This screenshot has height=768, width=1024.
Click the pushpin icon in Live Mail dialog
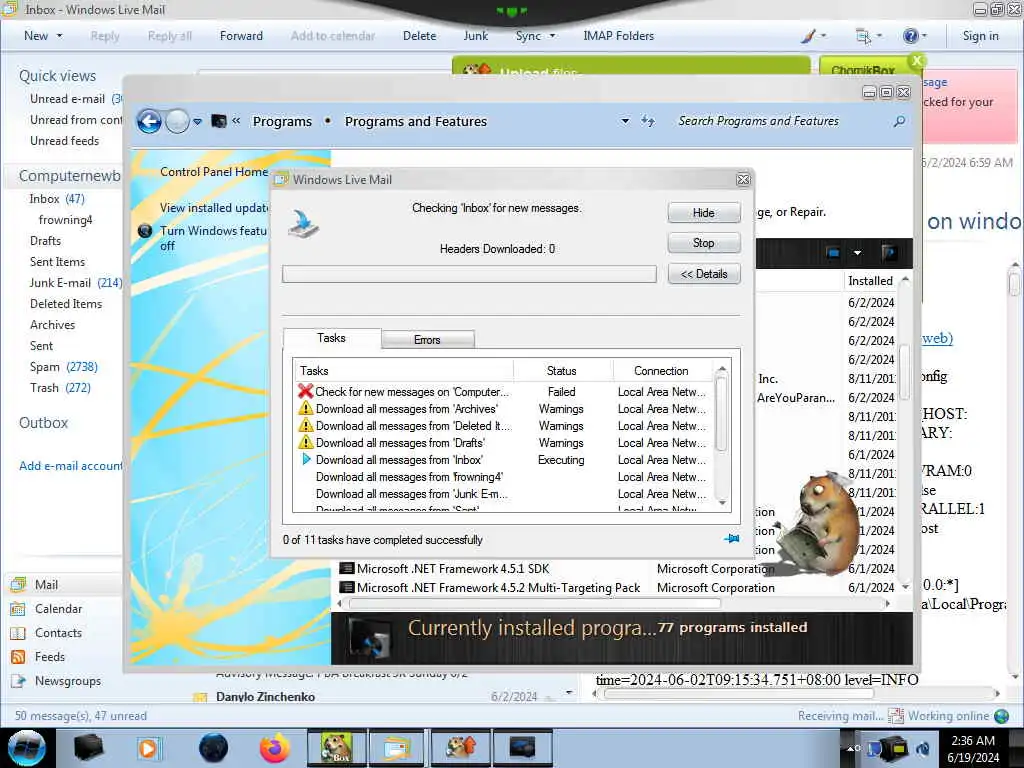(731, 539)
